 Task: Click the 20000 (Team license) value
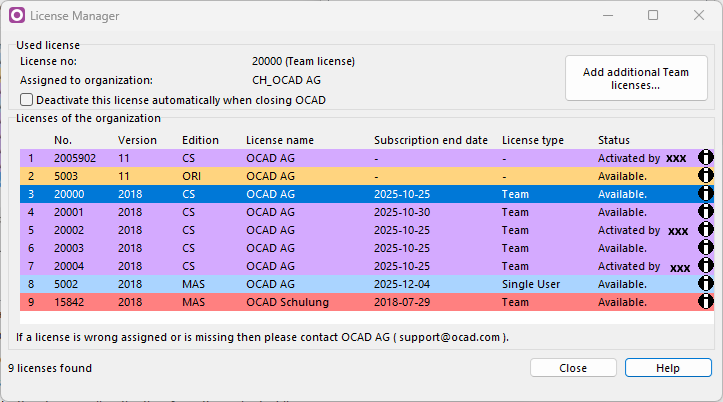click(x=303, y=61)
